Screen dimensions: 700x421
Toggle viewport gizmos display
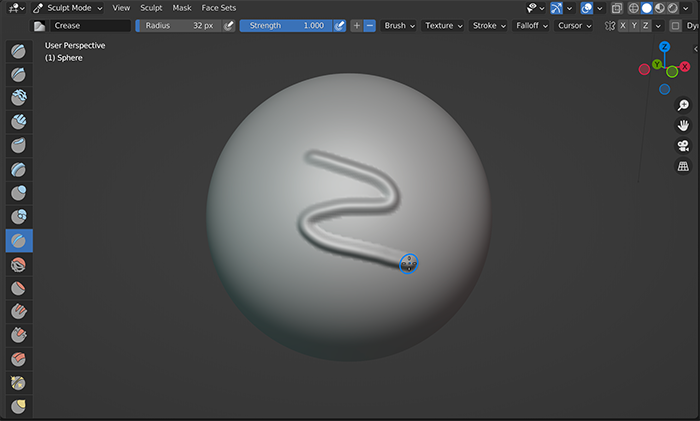(x=556, y=8)
